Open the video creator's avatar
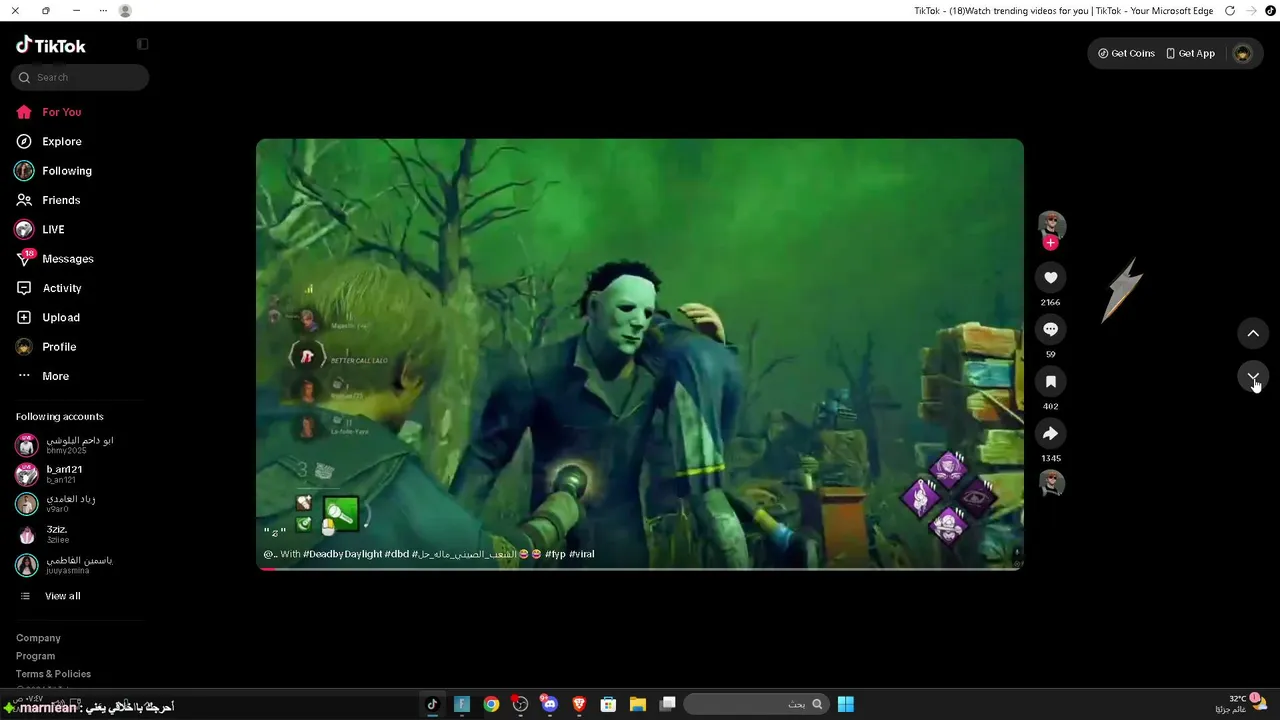Screen dimensions: 1280x720 [1051, 224]
